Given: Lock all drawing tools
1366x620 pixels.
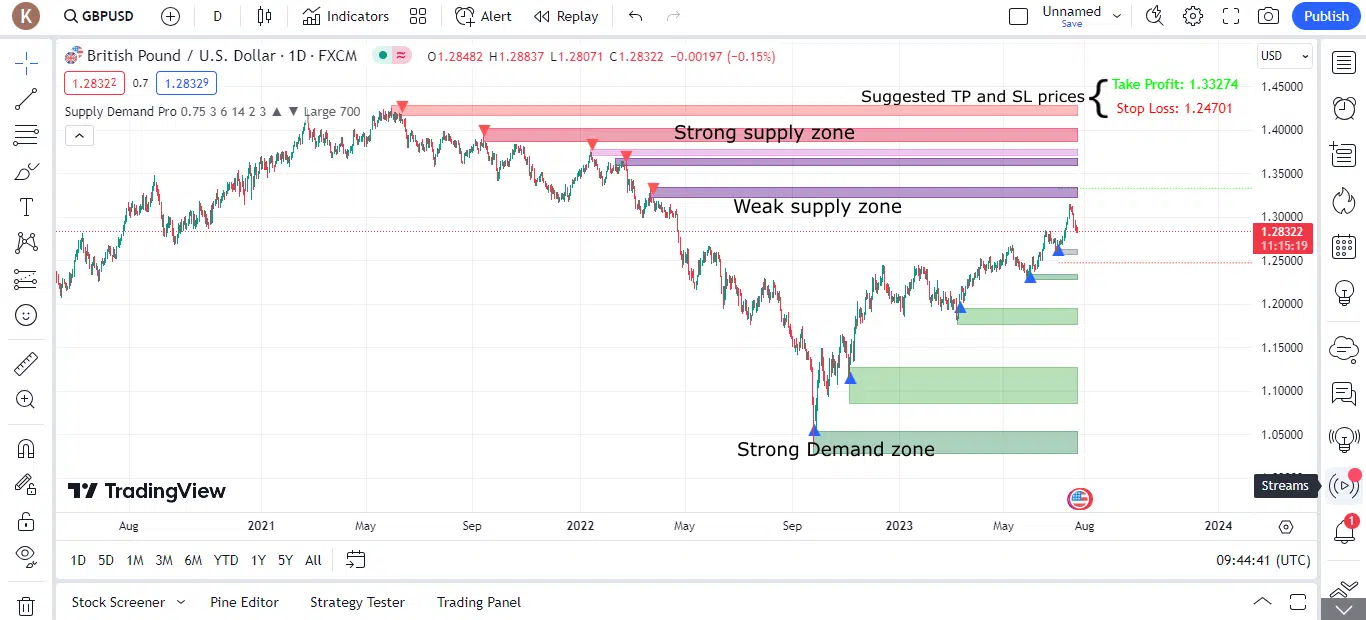Looking at the screenshot, I should pos(27,522).
